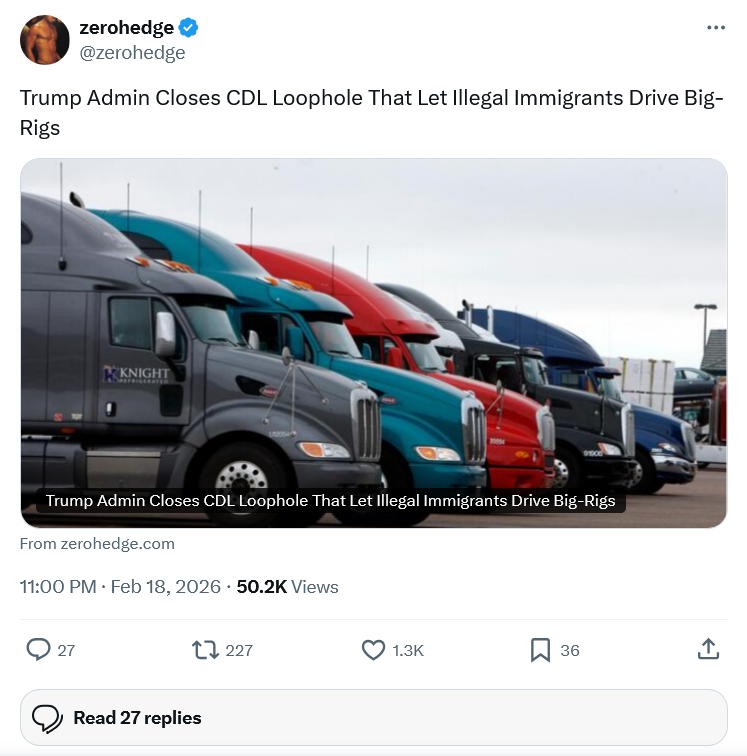Image resolution: width=747 pixels, height=756 pixels.
Task: Open the 11:00 PM Feb 18, 2026 timestamp
Action: [120, 587]
